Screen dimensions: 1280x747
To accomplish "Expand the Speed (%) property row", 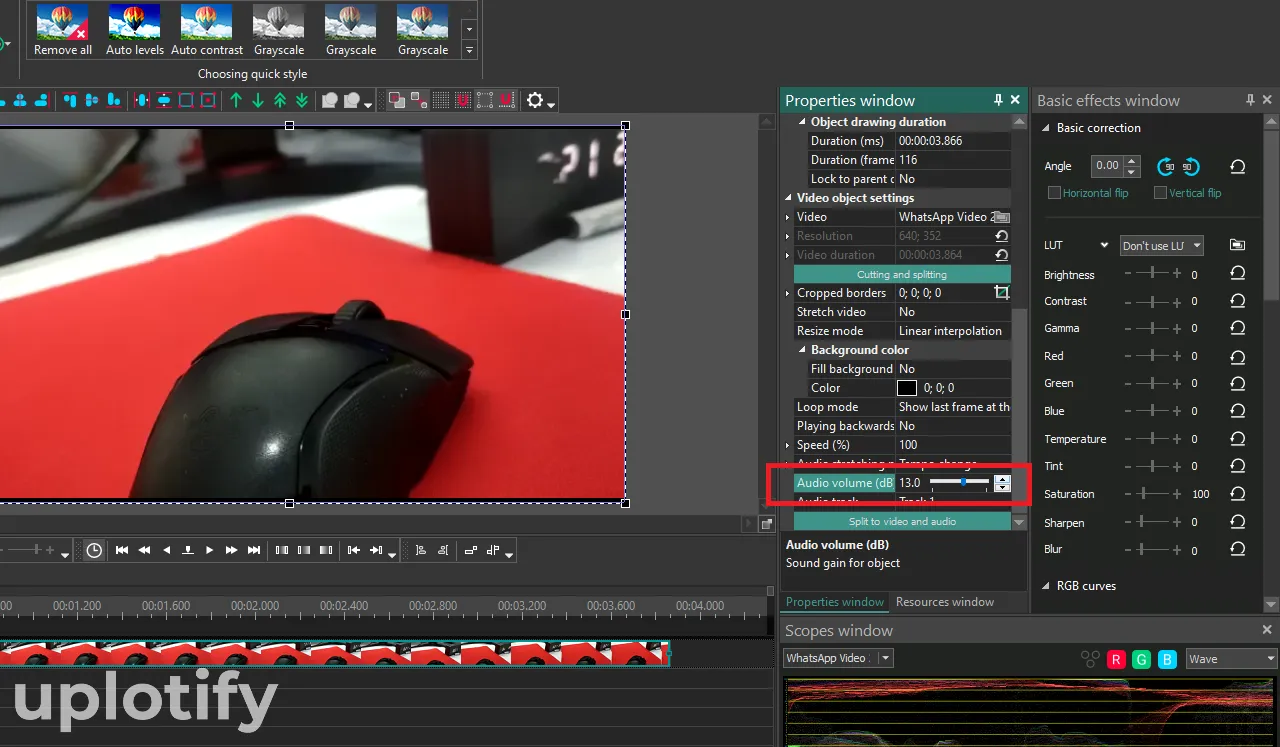I will coord(788,445).
